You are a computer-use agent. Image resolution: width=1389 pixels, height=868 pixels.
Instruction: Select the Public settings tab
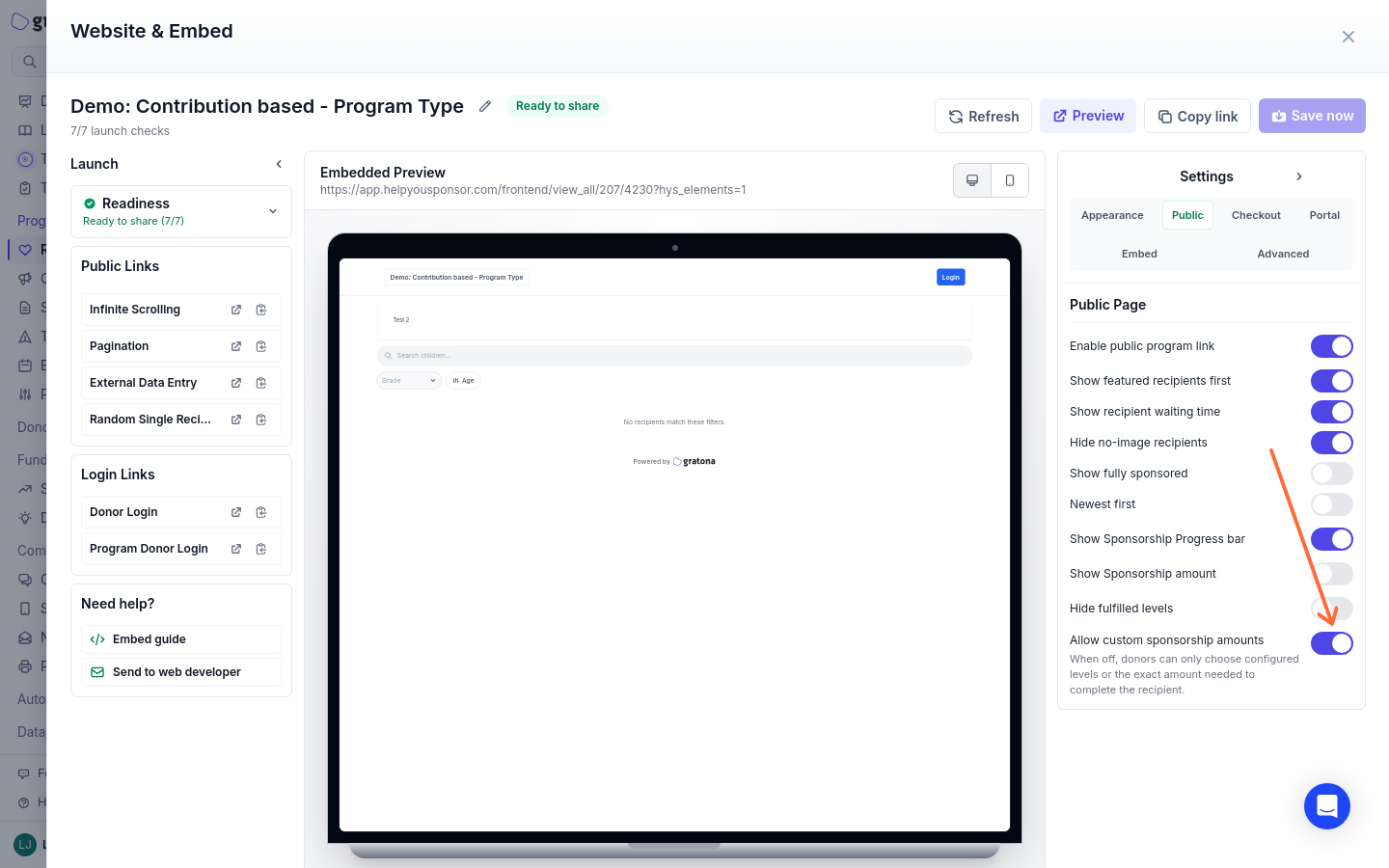[x=1187, y=215]
